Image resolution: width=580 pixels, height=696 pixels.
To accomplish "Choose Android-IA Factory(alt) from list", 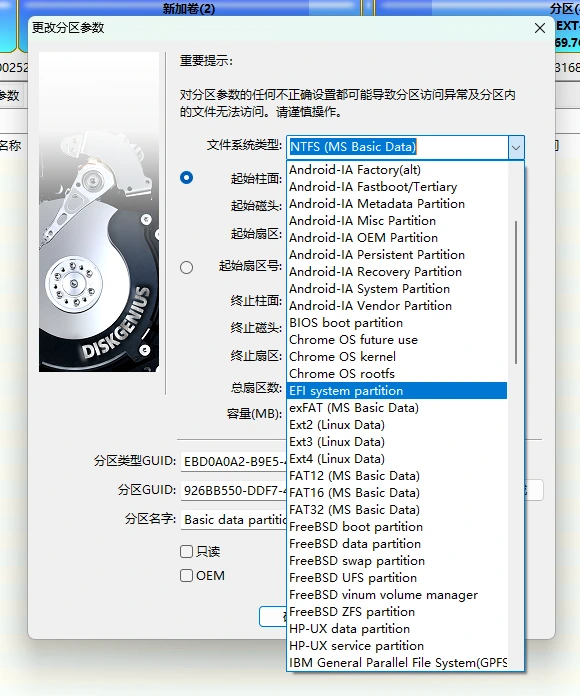I will 397,170.
